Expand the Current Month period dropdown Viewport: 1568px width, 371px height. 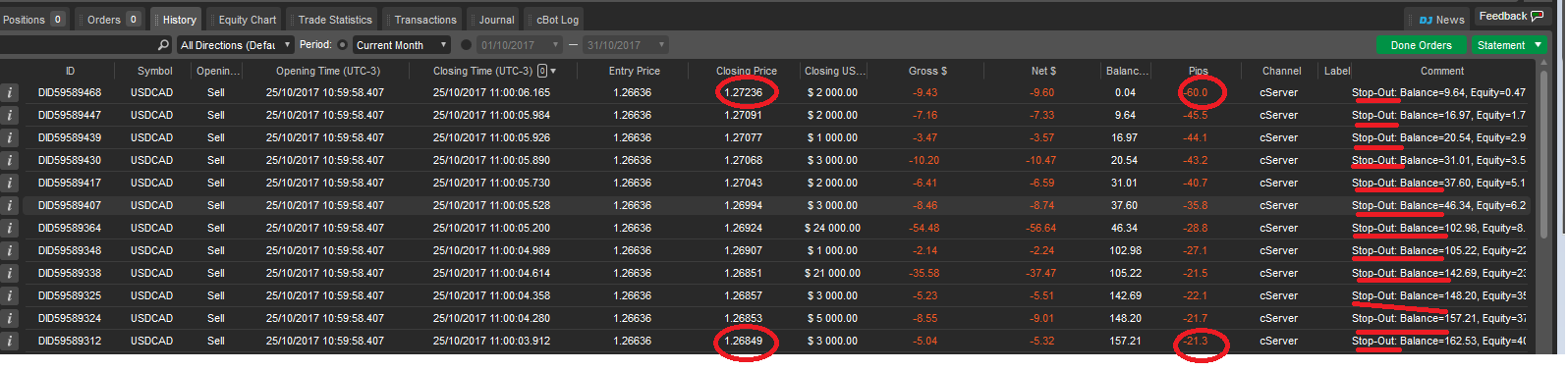(x=401, y=45)
